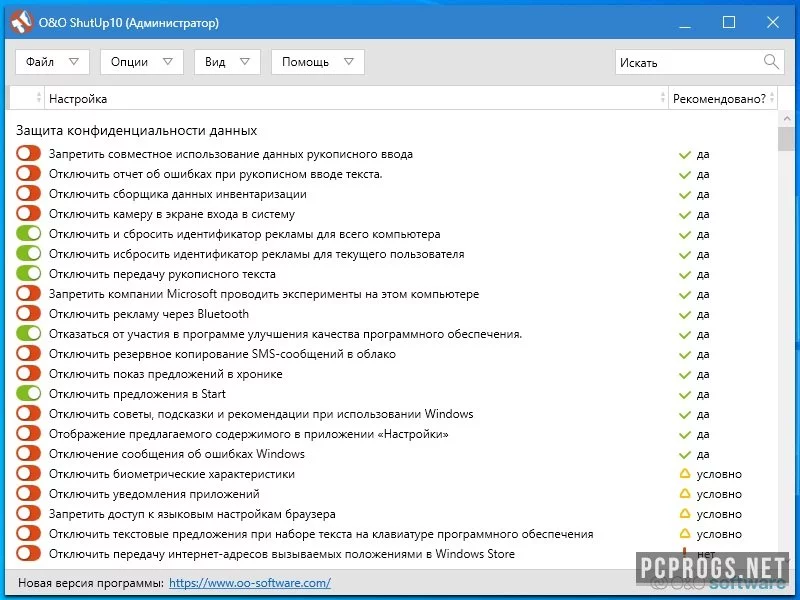Enable Microsoft experiments prohibition toggle
Viewport: 800px width, 600px height.
[x=28, y=293]
